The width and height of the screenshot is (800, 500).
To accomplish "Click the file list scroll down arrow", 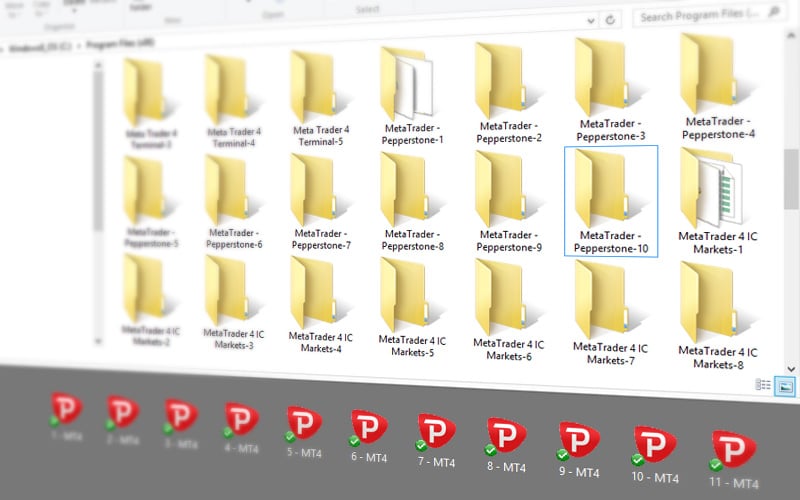I will [791, 368].
